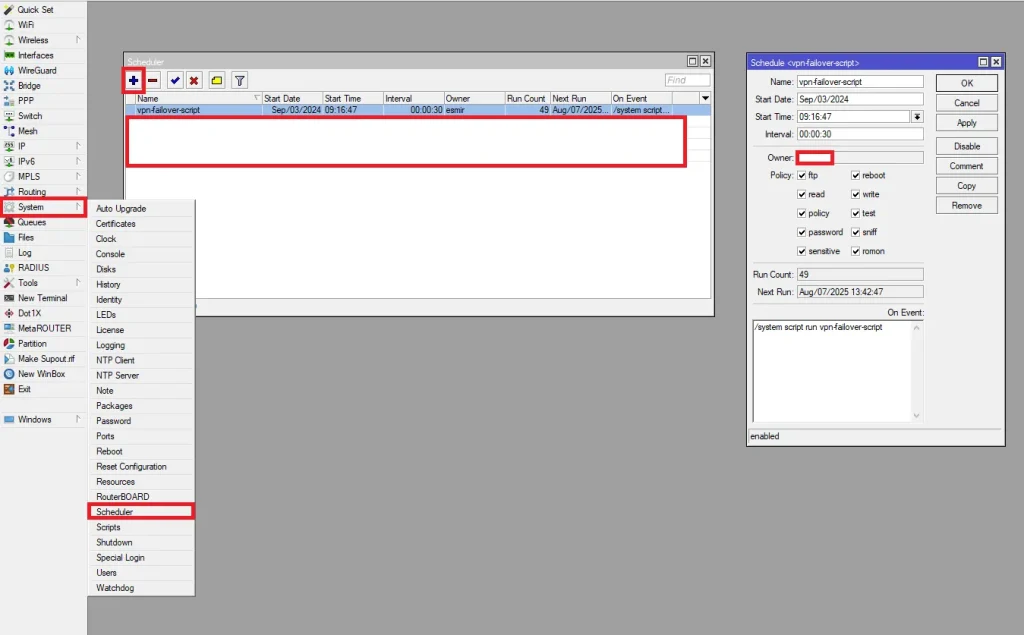Image resolution: width=1024 pixels, height=635 pixels.
Task: Click the red minus remove icon
Action: coord(153,80)
